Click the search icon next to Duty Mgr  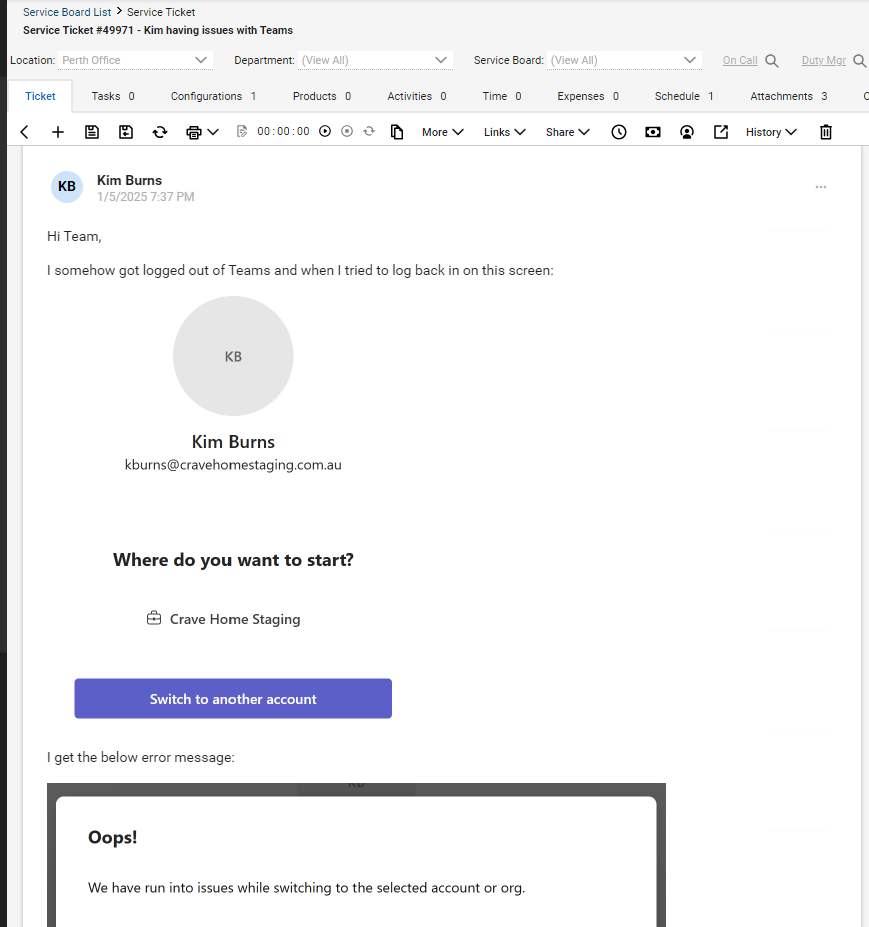(x=860, y=60)
